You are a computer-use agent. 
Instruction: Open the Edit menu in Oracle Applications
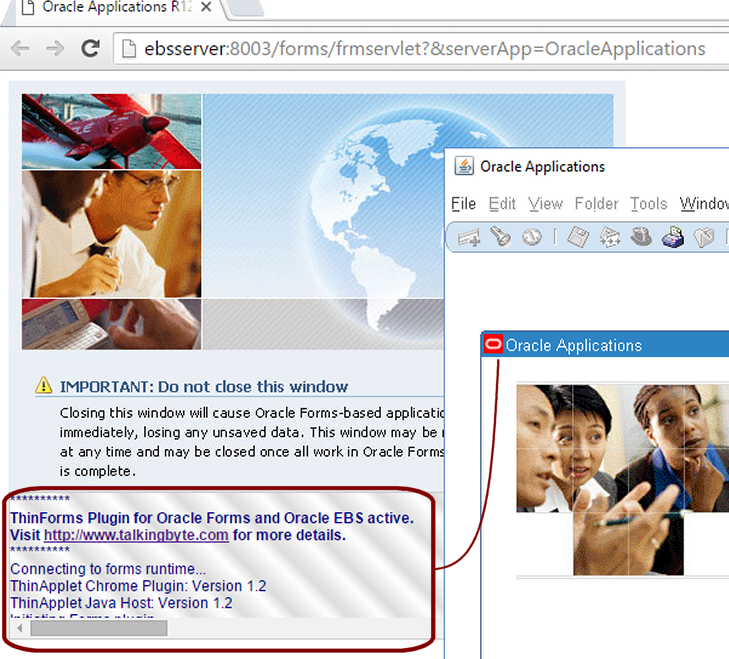click(502, 204)
